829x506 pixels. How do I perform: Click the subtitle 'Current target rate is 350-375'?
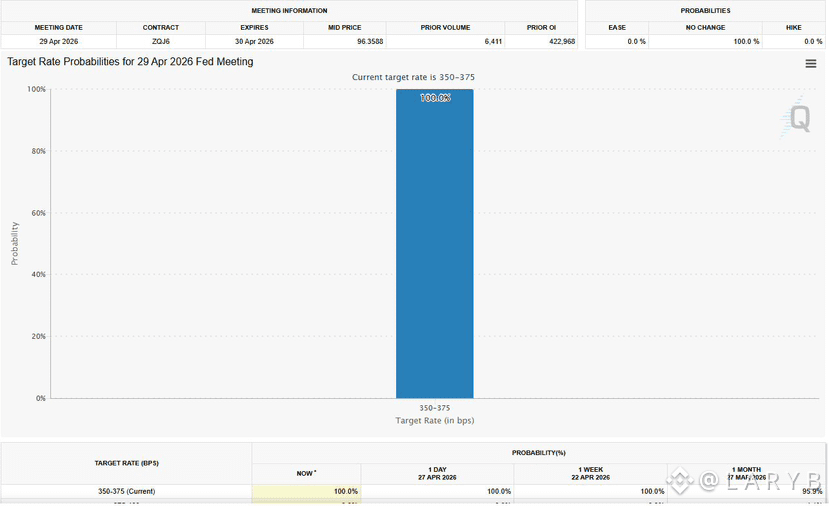[x=413, y=77]
